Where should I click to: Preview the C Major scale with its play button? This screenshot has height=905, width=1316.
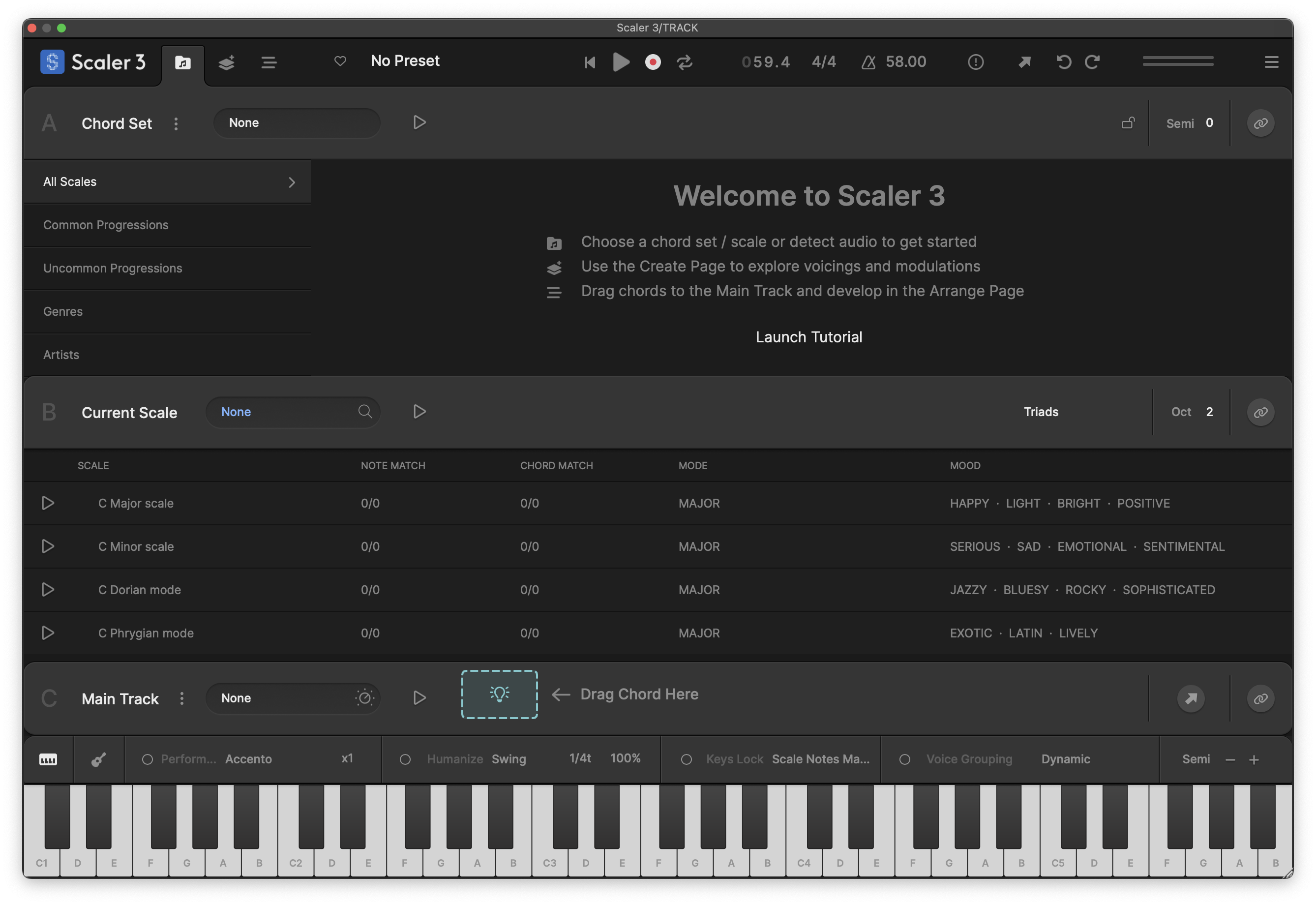[x=48, y=503]
